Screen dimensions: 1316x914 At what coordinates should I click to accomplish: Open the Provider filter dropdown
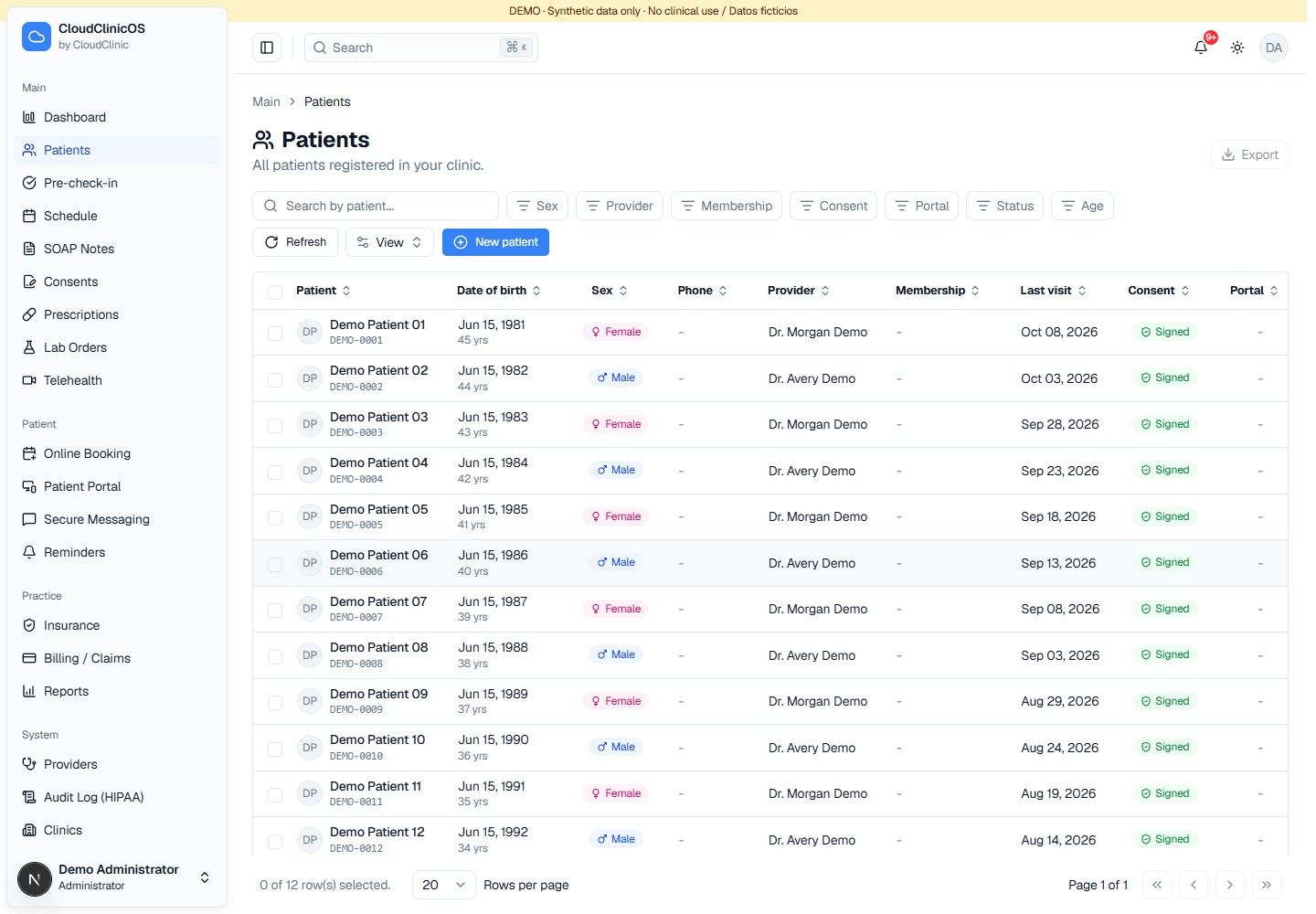pyautogui.click(x=620, y=206)
